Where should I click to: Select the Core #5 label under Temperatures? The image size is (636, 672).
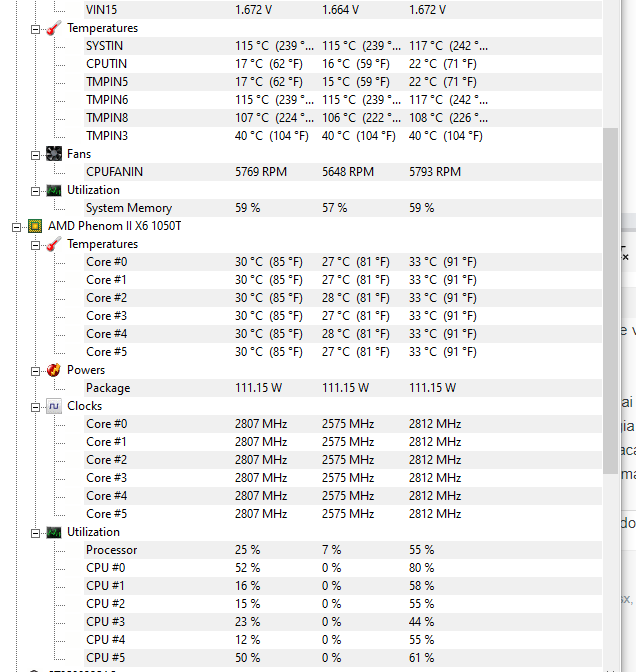pos(106,352)
